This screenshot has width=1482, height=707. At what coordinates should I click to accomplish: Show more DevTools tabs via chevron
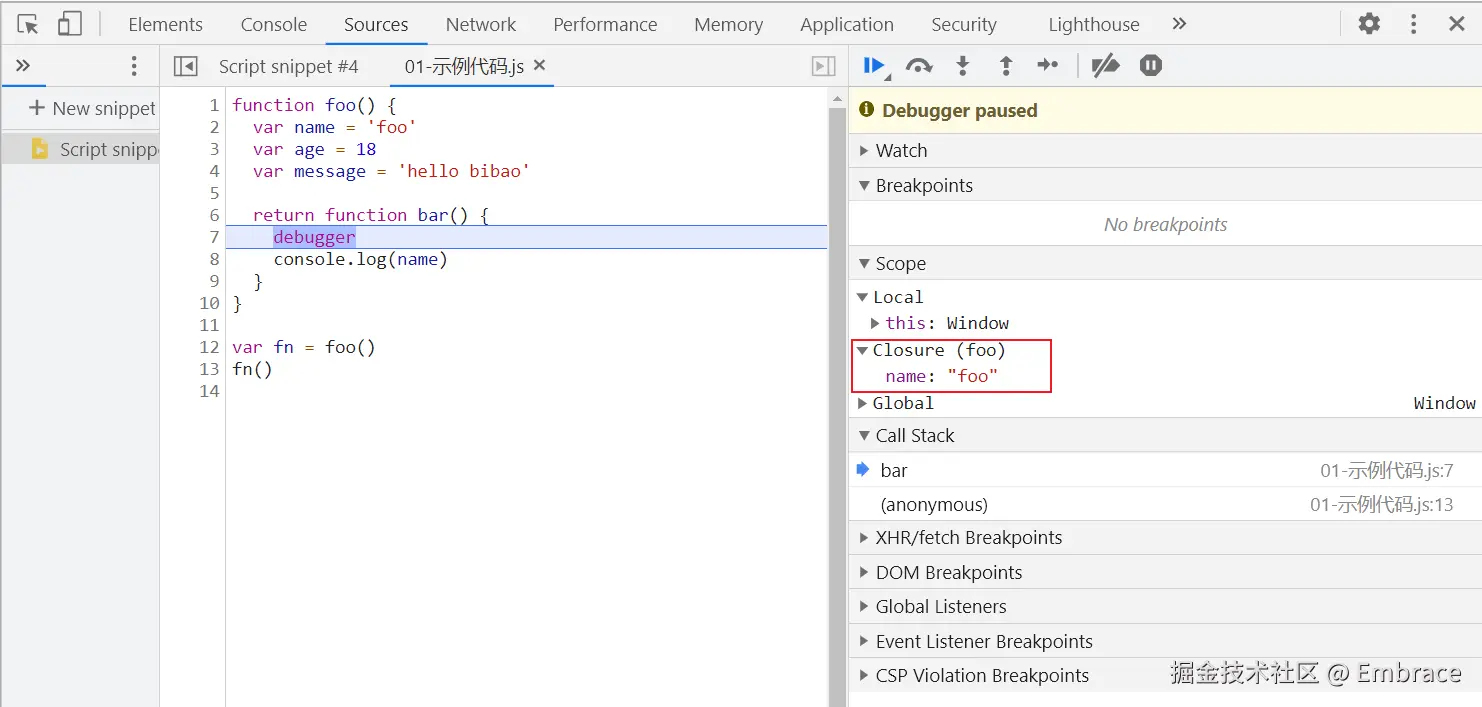[x=1179, y=24]
